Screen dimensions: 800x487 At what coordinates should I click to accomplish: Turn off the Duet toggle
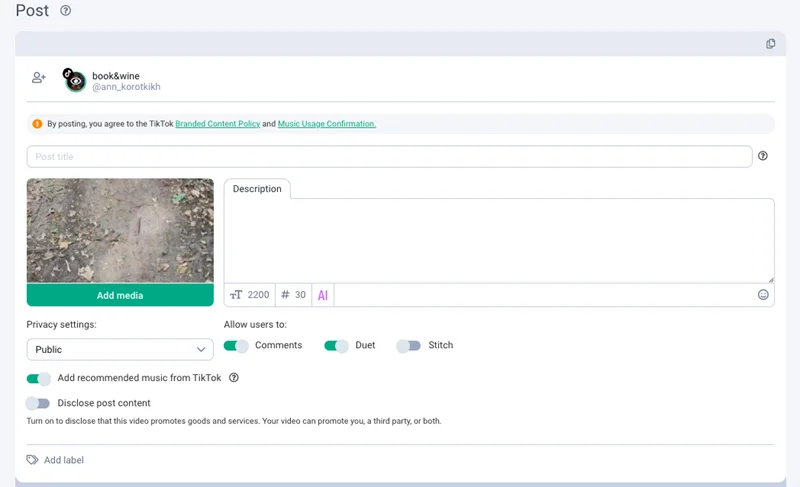336,346
